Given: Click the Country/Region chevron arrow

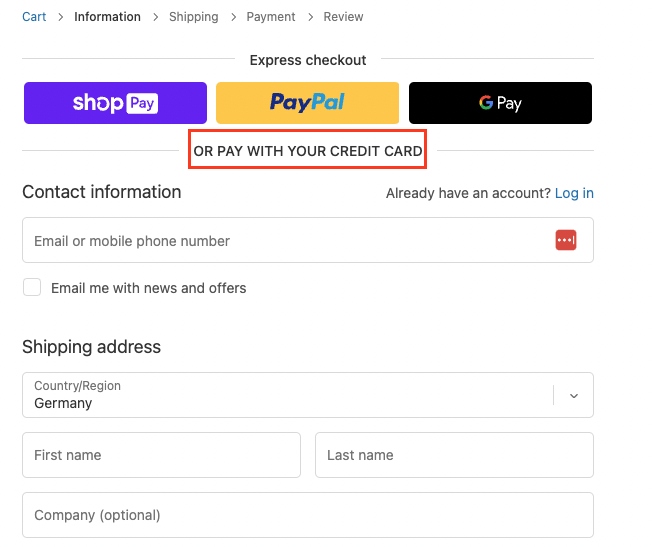Looking at the screenshot, I should click(x=574, y=395).
